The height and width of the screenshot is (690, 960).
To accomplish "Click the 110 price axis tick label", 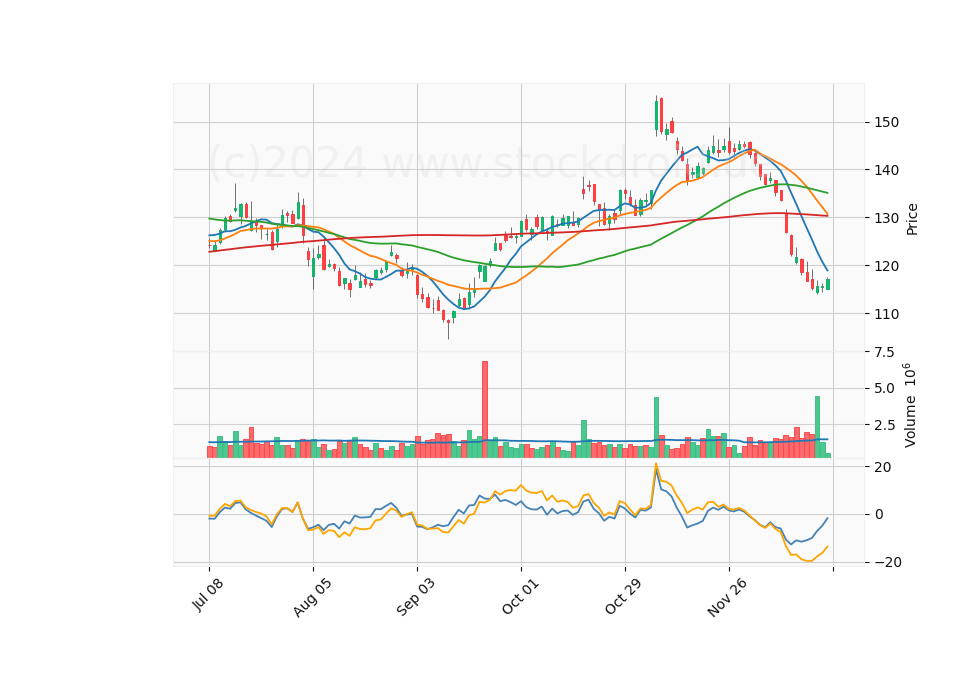I will pyautogui.click(x=887, y=314).
